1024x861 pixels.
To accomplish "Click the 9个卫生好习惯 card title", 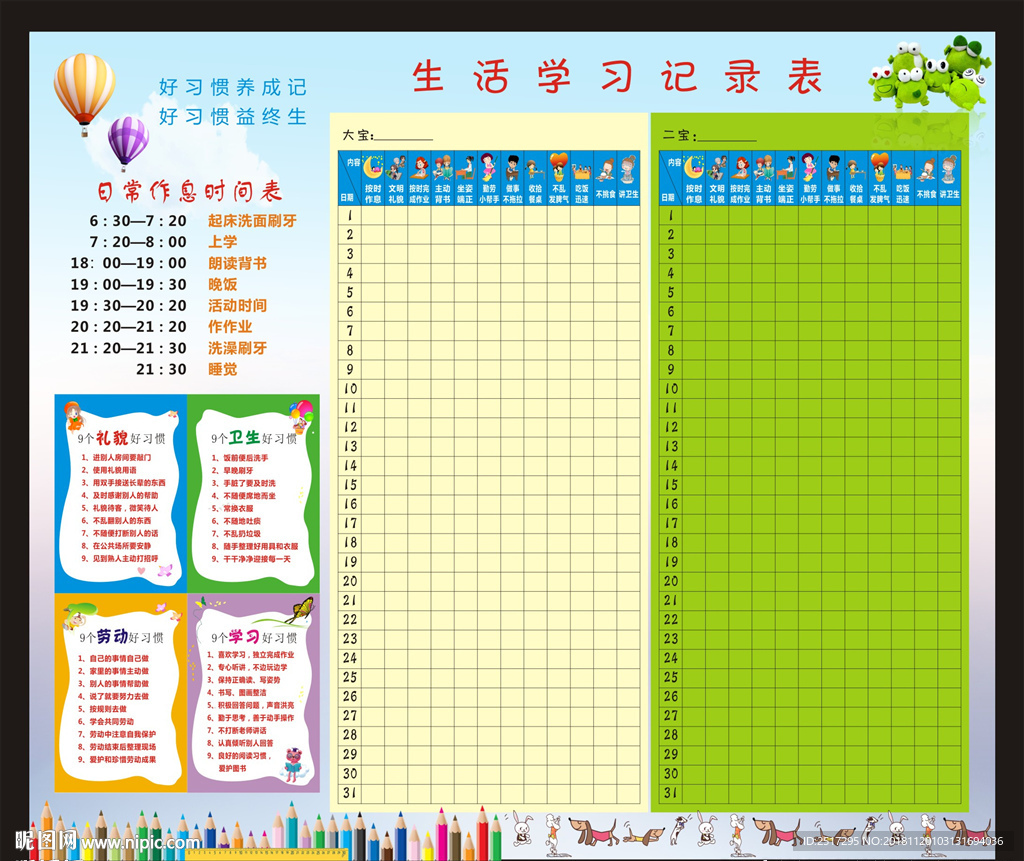I will 253,438.
